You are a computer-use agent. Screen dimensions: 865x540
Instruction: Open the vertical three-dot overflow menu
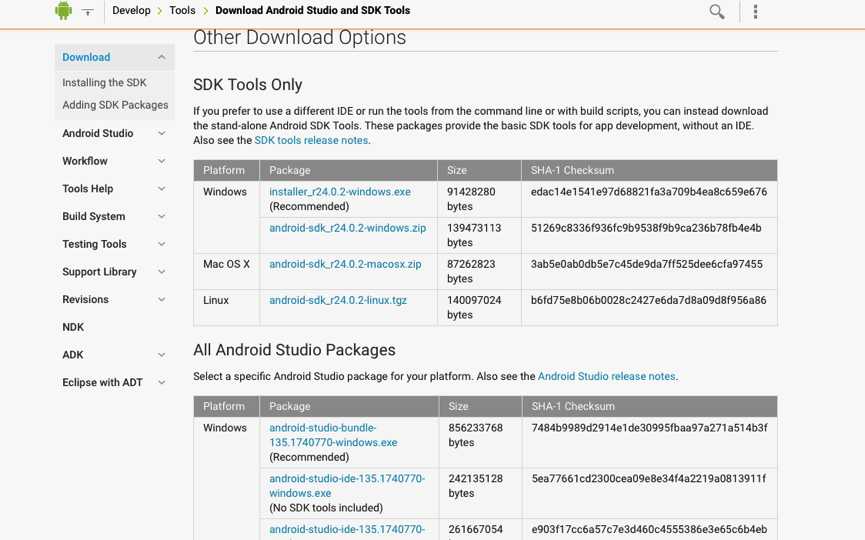tap(755, 11)
